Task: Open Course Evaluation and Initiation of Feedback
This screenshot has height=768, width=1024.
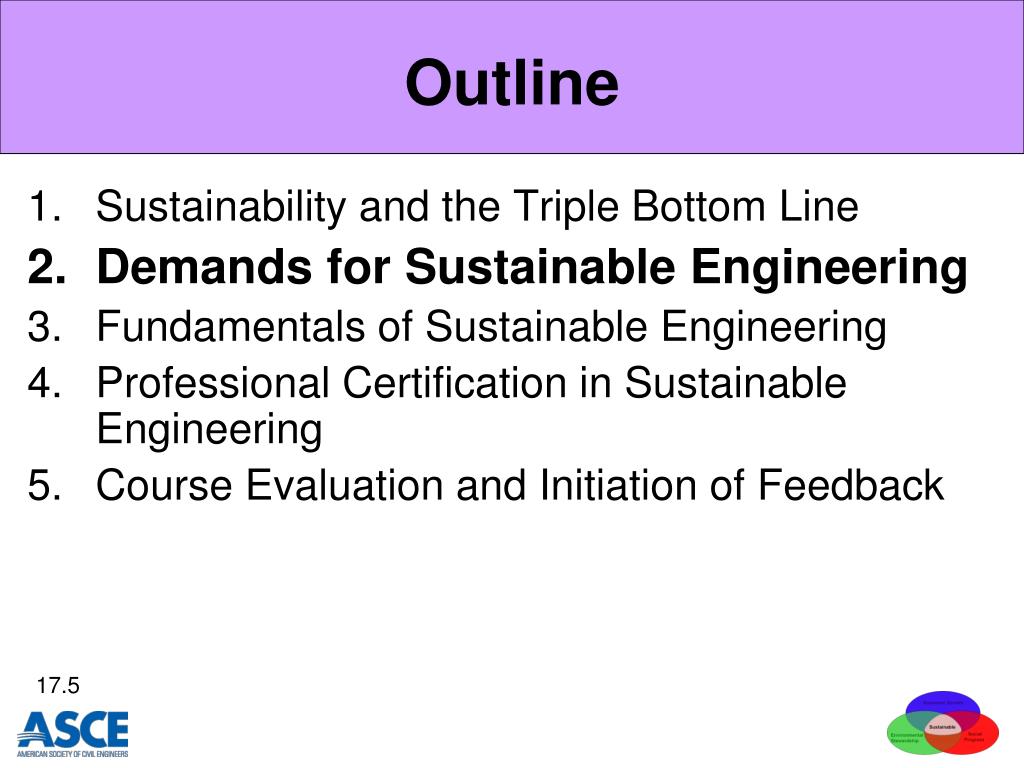Action: [x=520, y=485]
